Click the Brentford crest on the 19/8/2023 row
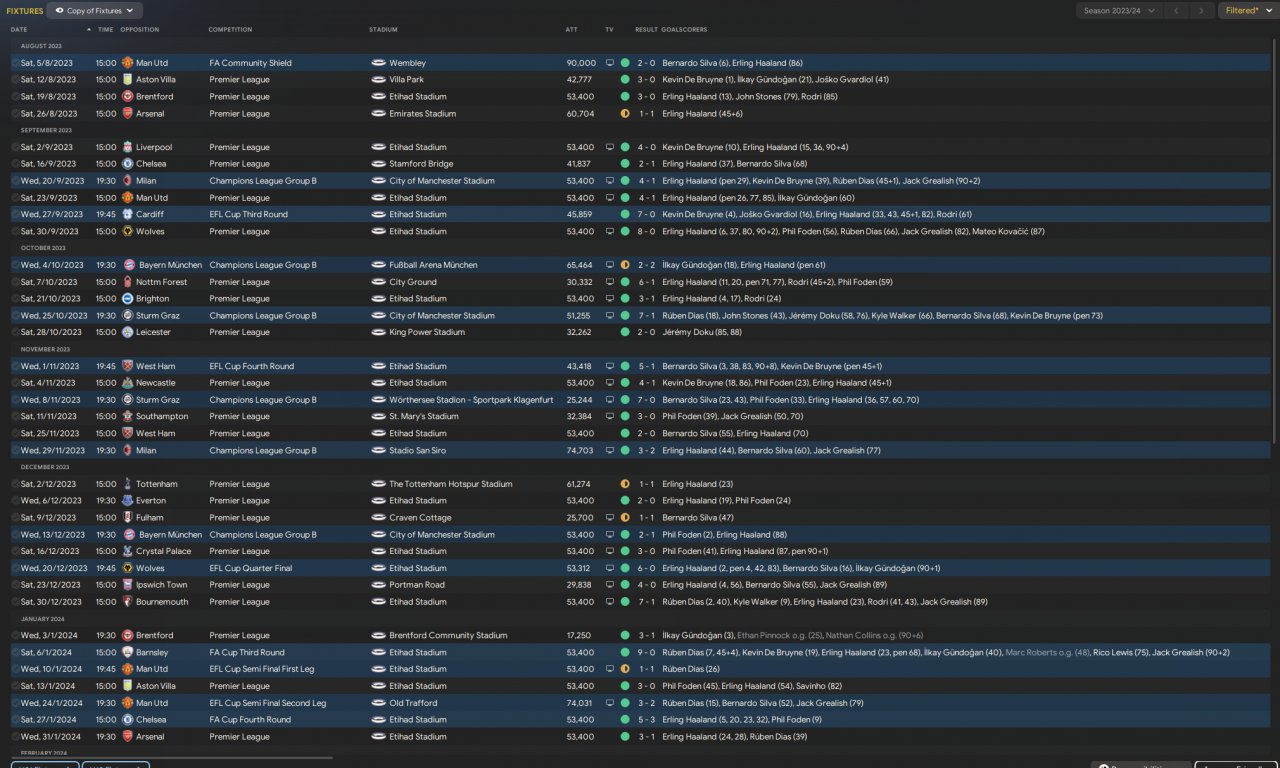This screenshot has height=768, width=1280. (127, 97)
